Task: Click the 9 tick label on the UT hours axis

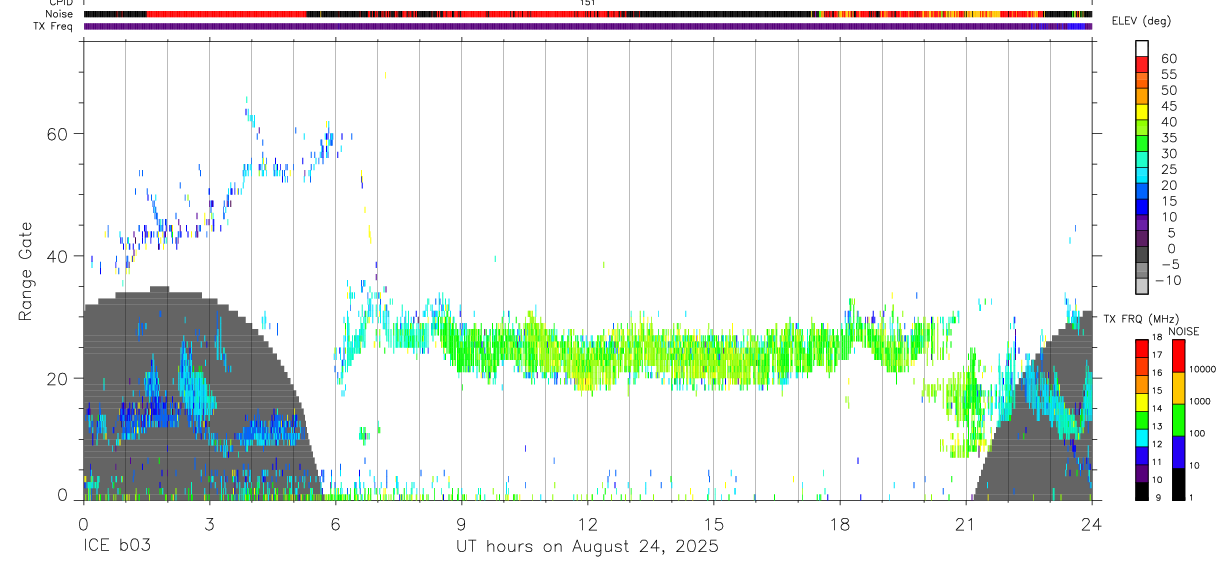Action: 461,523
